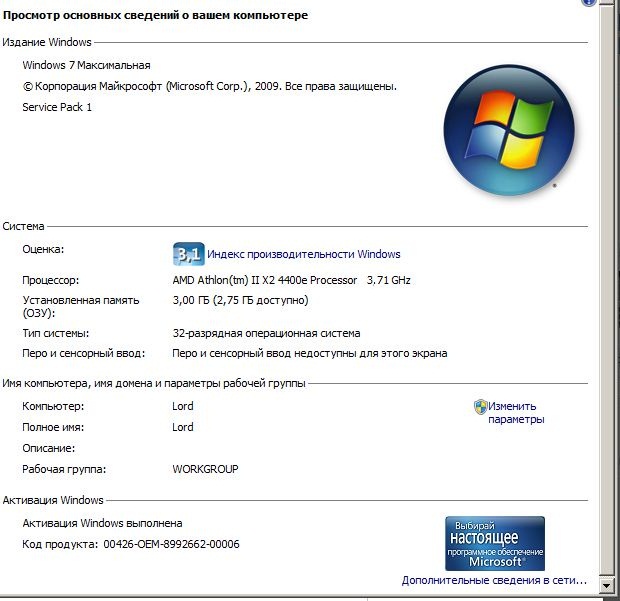
Task: Click the Рабочая группа: label
Action: 64,469
